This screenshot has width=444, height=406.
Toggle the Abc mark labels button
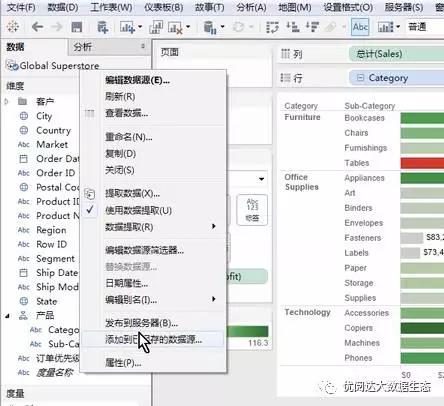click(x=360, y=27)
